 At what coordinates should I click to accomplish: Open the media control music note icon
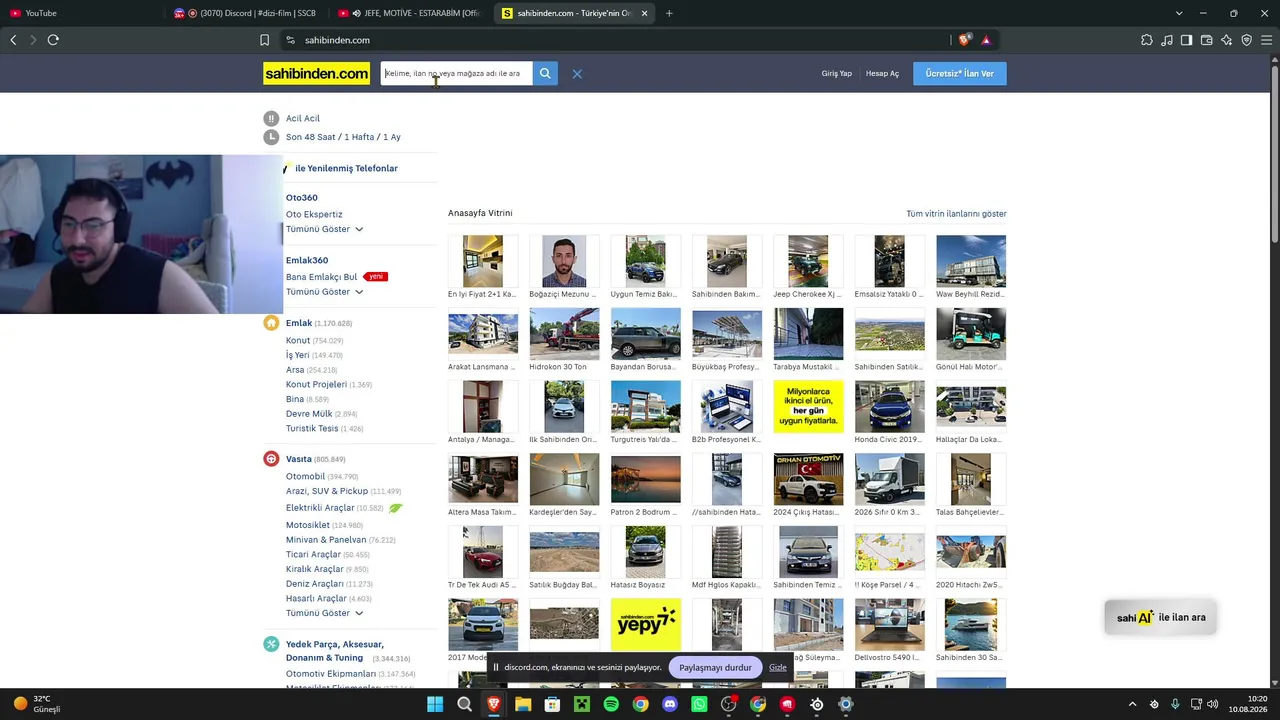(x=1167, y=40)
